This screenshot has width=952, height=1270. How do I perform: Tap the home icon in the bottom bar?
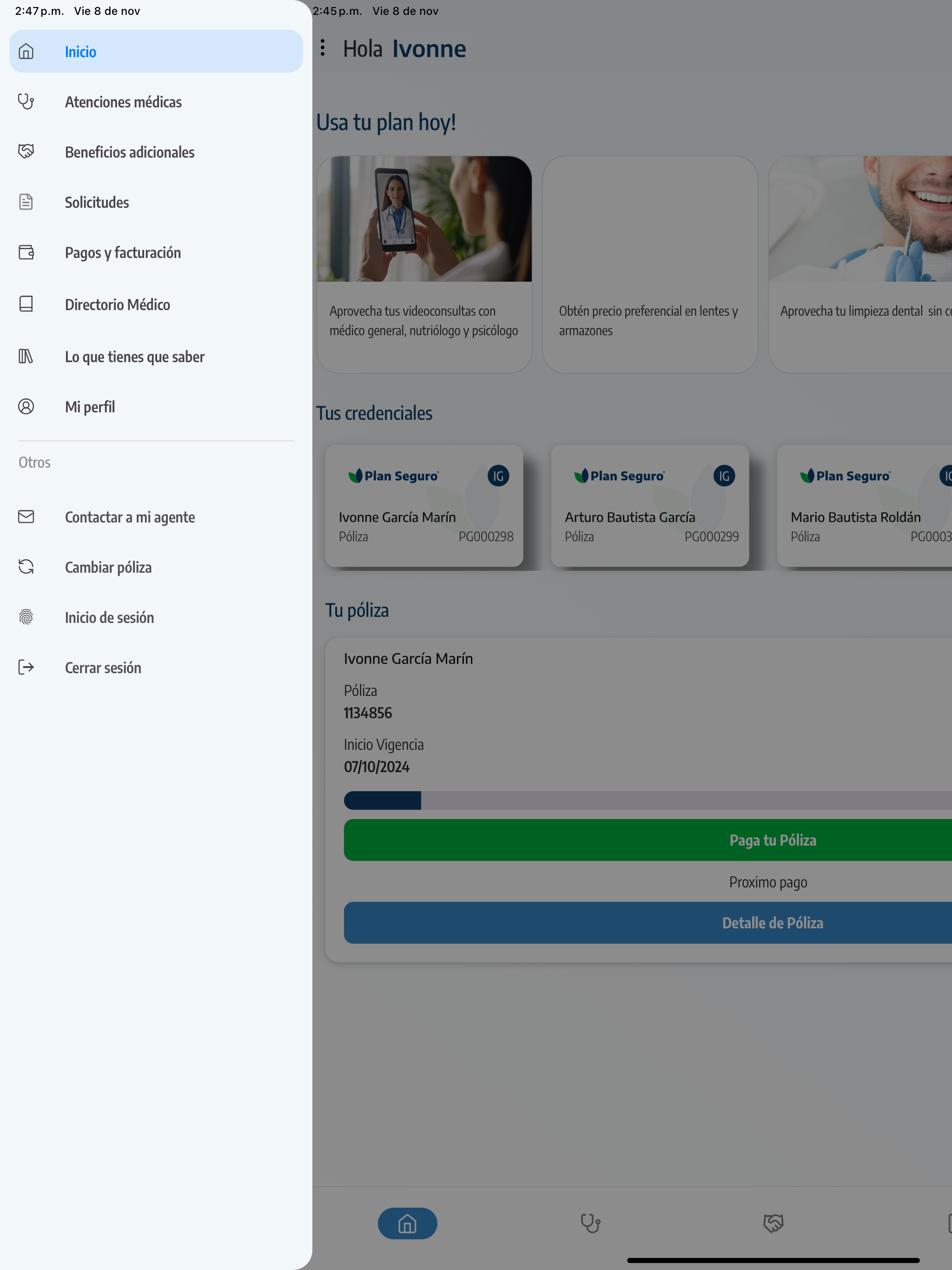tap(407, 1224)
